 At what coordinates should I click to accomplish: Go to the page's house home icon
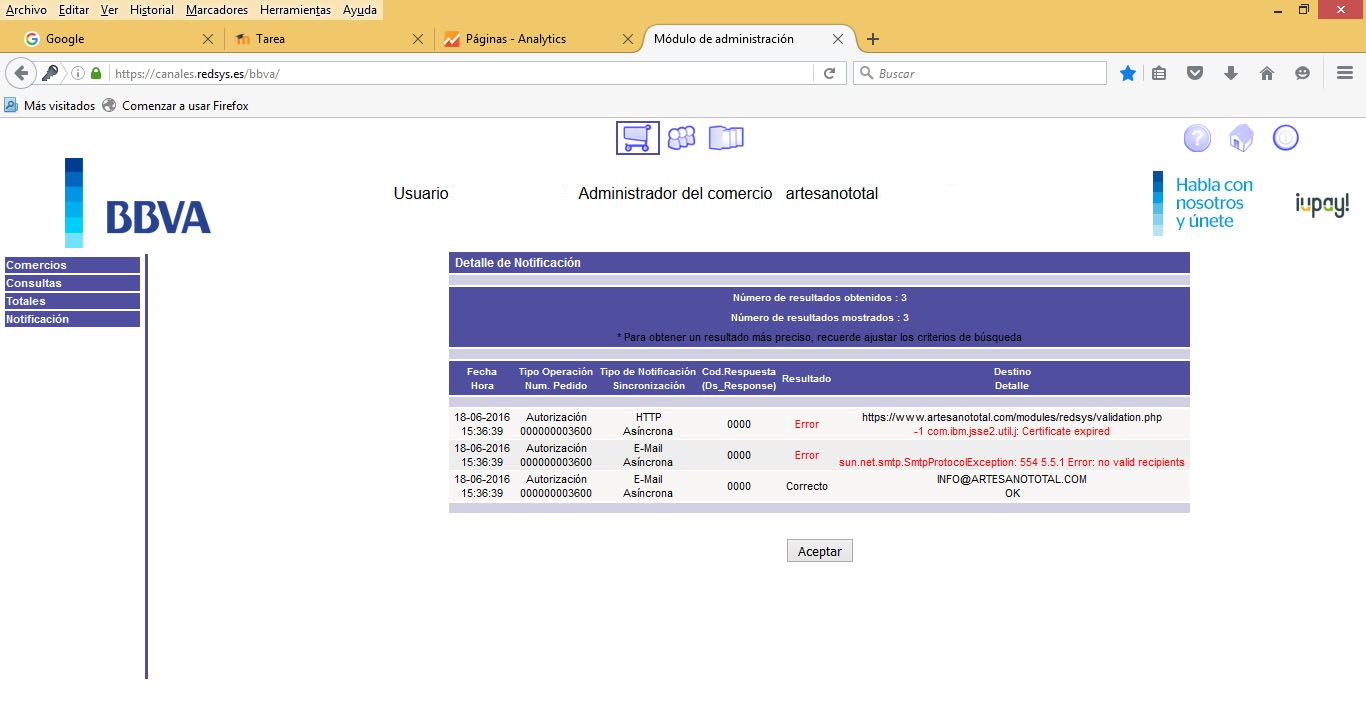1241,139
